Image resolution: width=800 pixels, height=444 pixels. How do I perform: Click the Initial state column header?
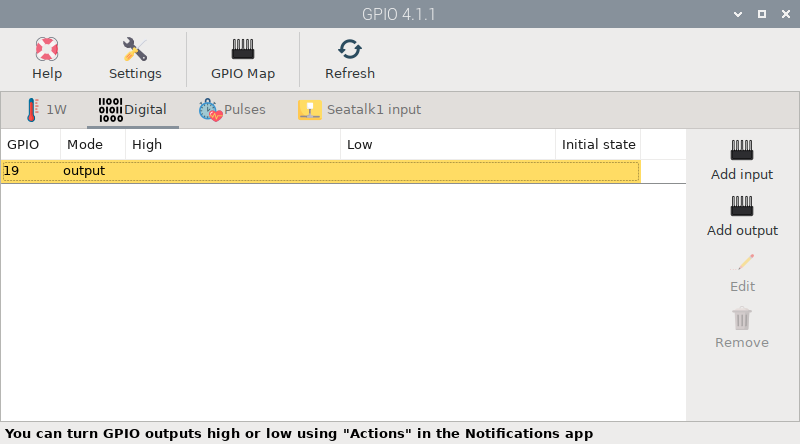[x=598, y=144]
